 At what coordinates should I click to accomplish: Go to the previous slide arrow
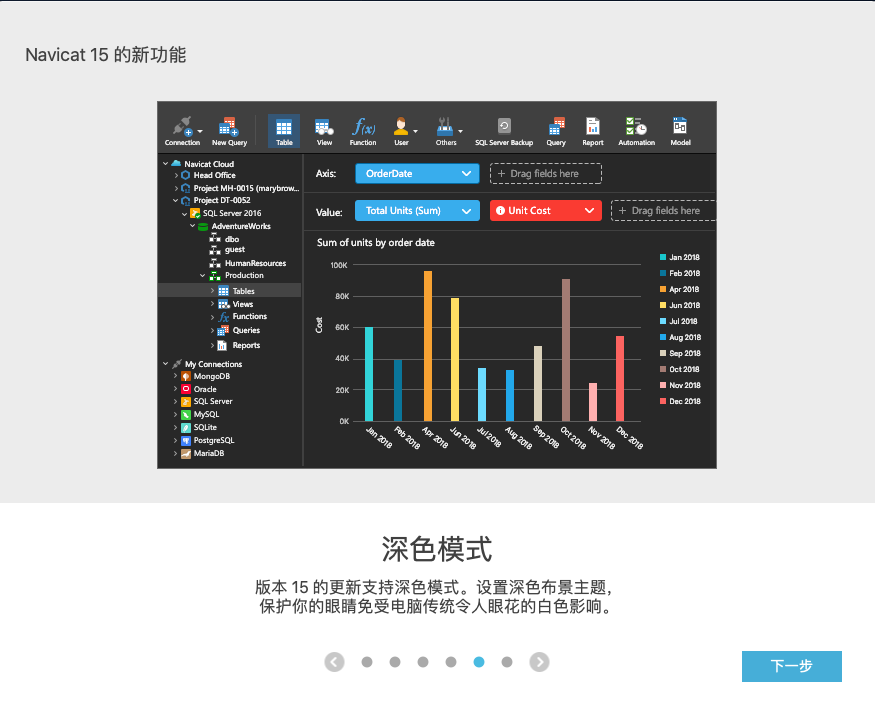tap(334, 662)
